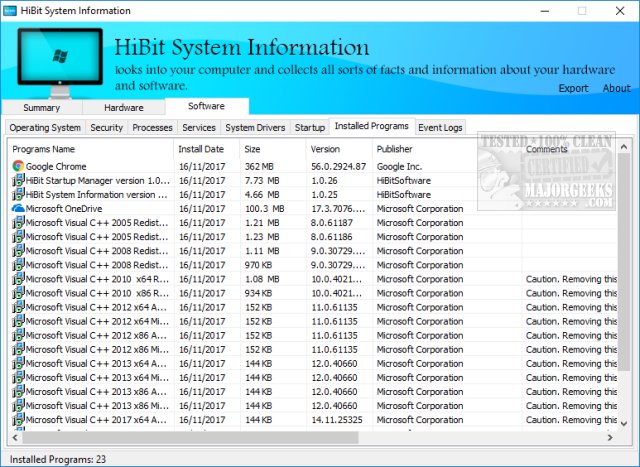Open the Processes tab
The width and height of the screenshot is (640, 467).
pyautogui.click(x=152, y=128)
